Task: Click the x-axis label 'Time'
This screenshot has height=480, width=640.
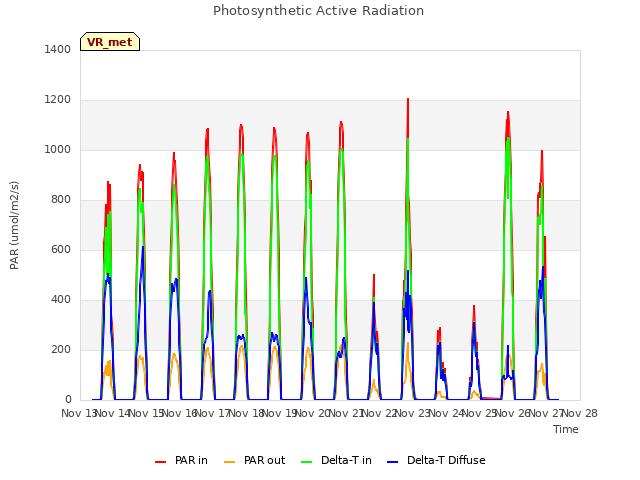Action: 566,429
